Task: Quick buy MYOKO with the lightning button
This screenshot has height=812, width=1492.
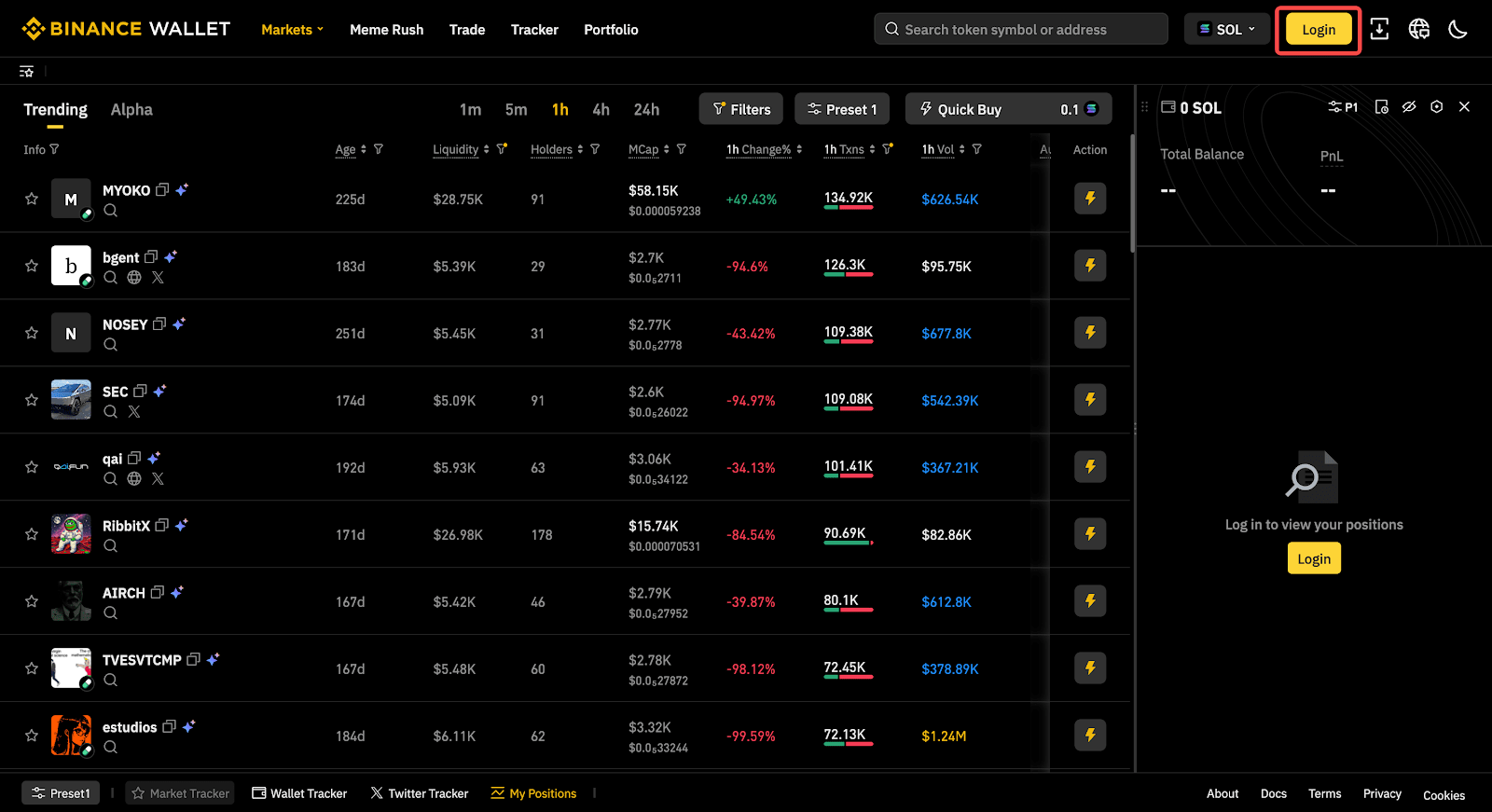Action: 1090,199
